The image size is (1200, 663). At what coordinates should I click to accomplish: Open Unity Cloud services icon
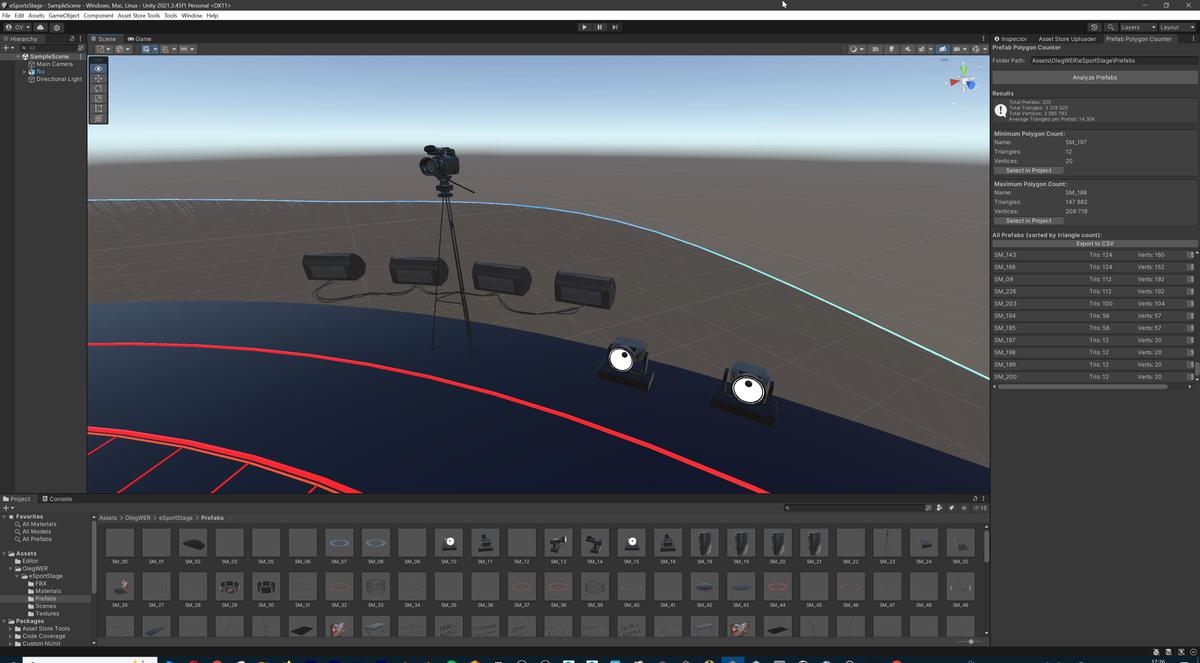[x=40, y=27]
